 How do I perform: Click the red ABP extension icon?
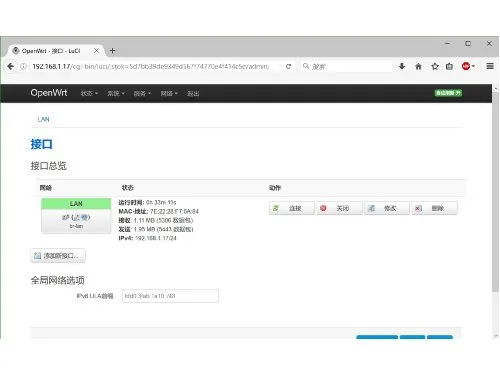466,66
